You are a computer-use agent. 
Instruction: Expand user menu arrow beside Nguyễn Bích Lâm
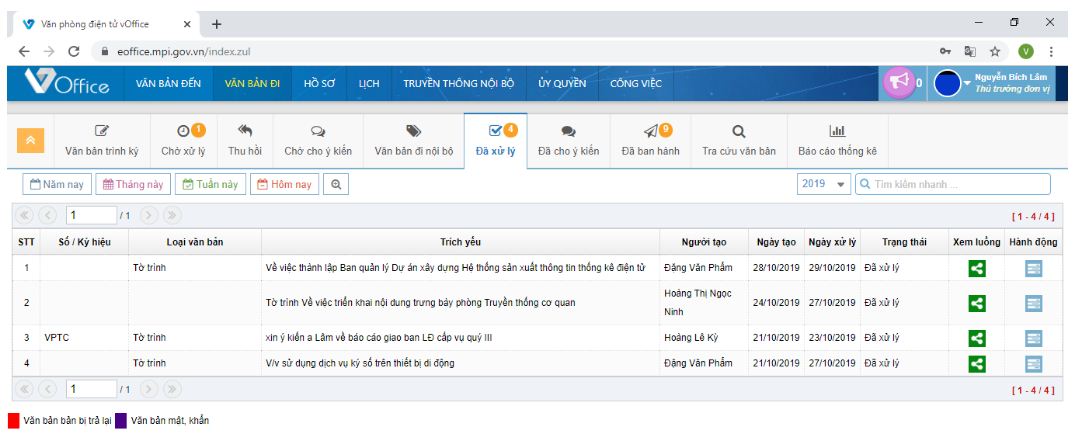click(967, 83)
